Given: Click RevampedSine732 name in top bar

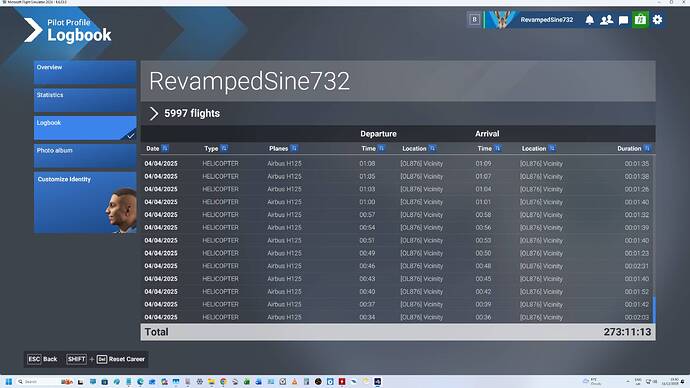Looking at the screenshot, I should pyautogui.click(x=547, y=20).
